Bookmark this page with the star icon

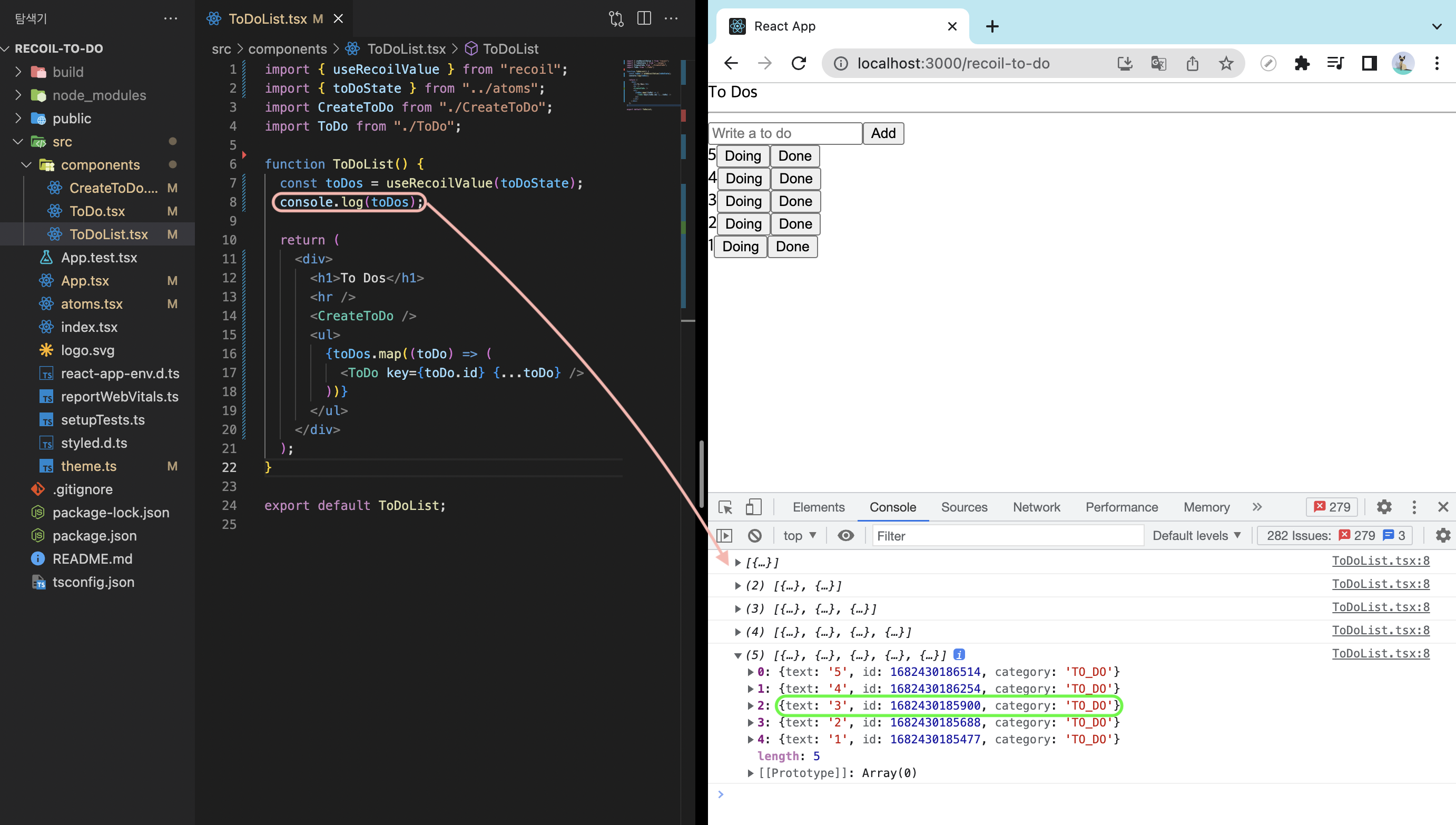tap(1226, 63)
